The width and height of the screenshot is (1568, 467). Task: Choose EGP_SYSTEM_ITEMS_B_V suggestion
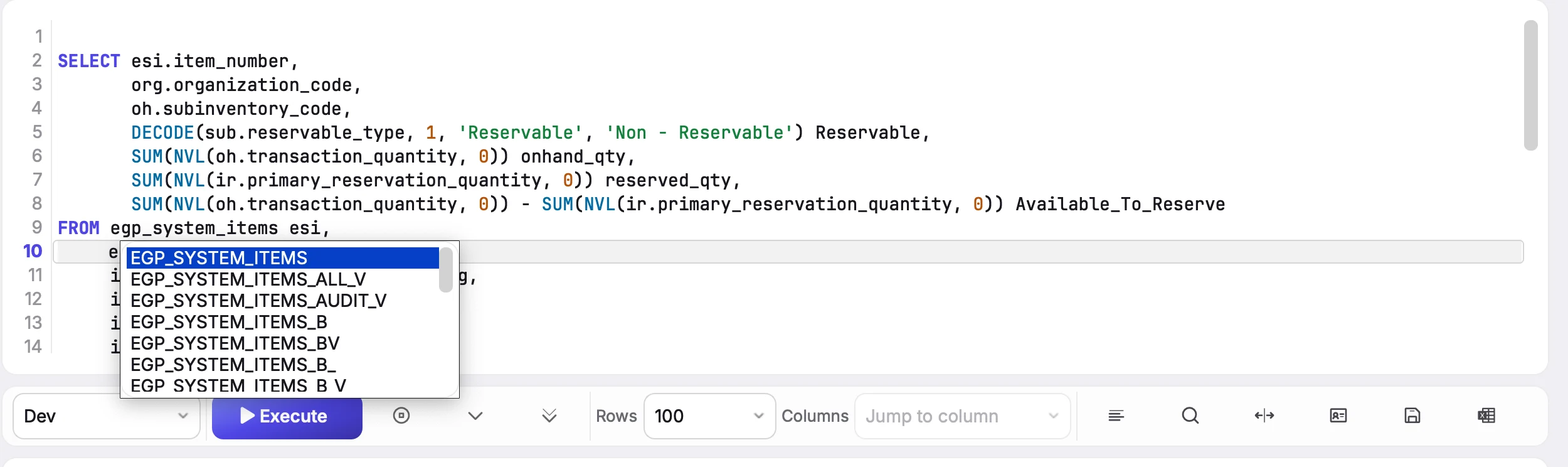[282, 385]
